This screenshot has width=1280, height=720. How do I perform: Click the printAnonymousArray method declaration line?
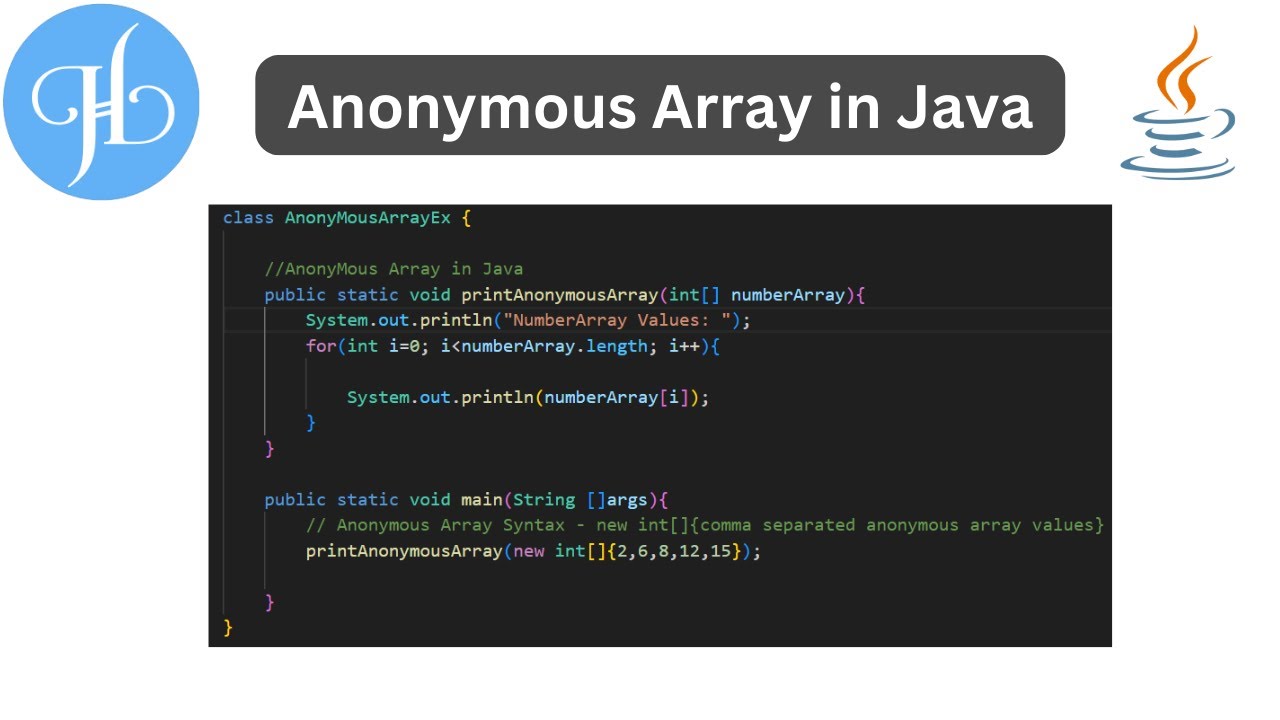[x=564, y=295]
